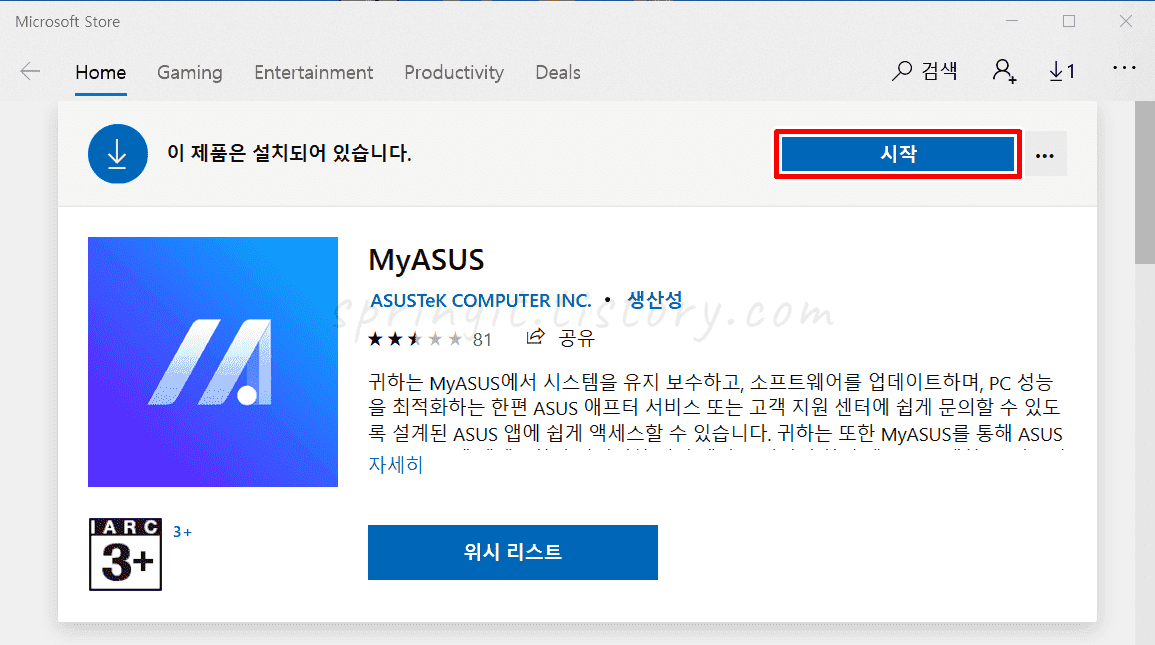
Task: Launch the app with the 시작 button
Action: point(898,154)
